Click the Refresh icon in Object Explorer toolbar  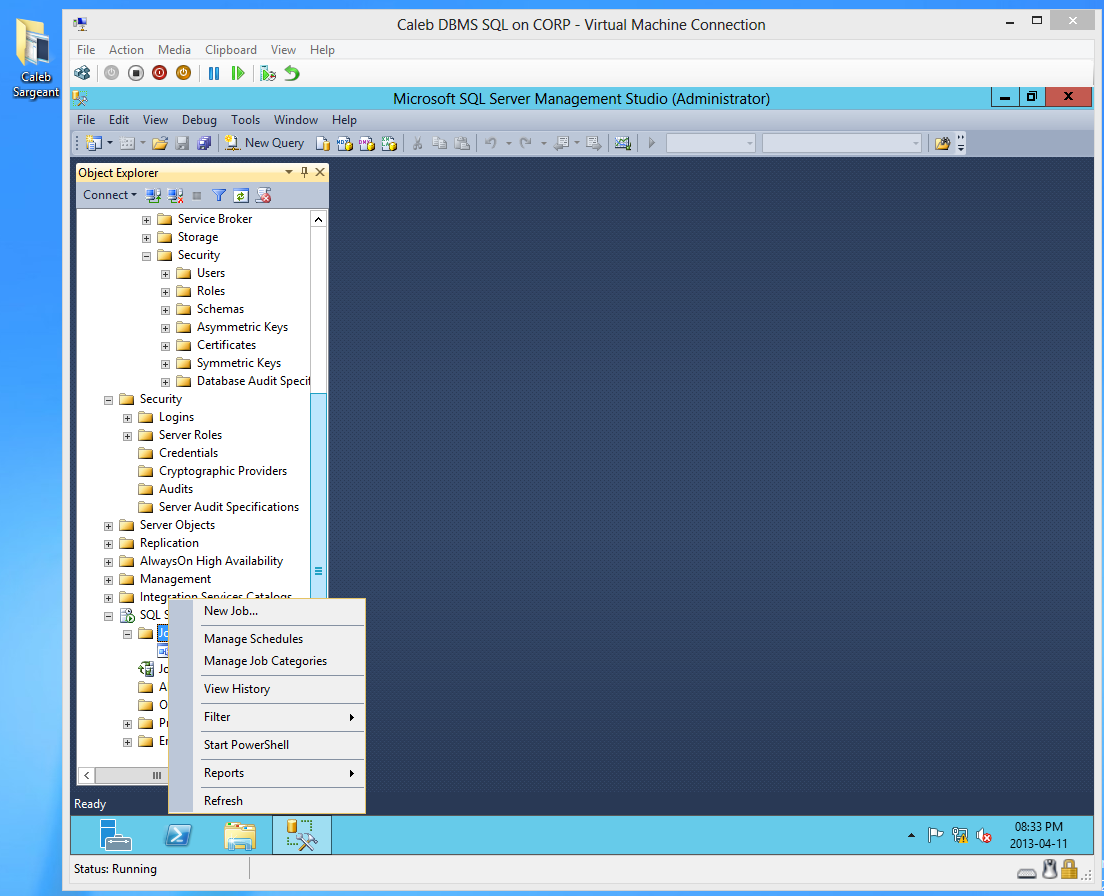(x=241, y=195)
